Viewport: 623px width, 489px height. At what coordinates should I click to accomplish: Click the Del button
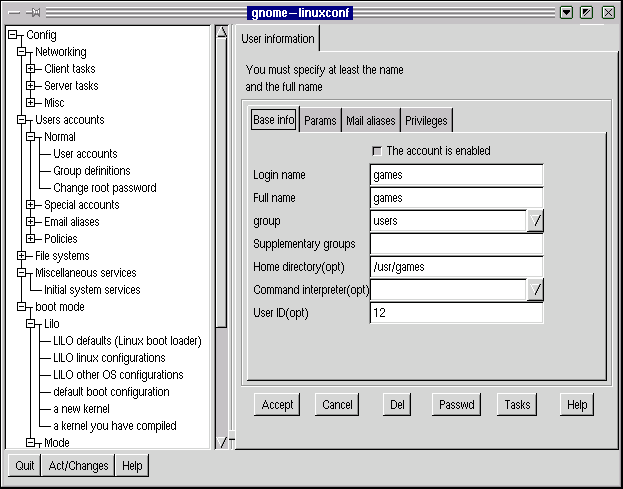[397, 405]
